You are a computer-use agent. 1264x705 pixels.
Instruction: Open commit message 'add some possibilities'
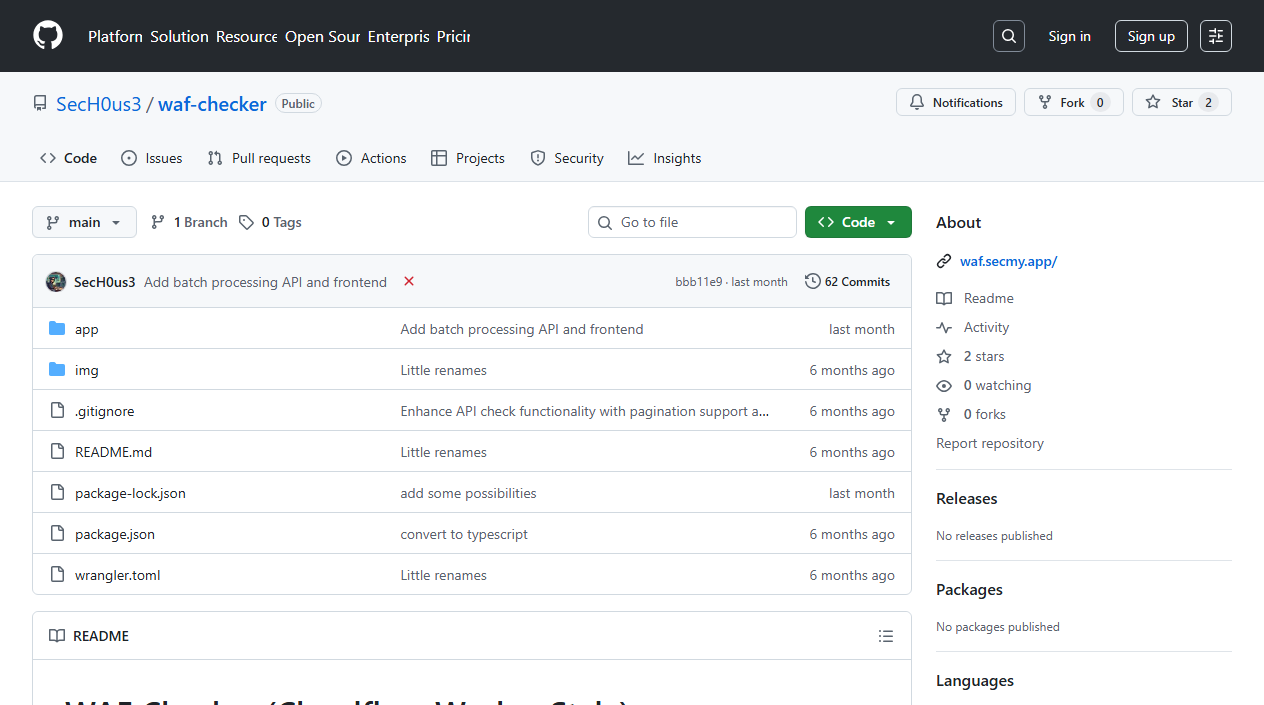point(468,493)
